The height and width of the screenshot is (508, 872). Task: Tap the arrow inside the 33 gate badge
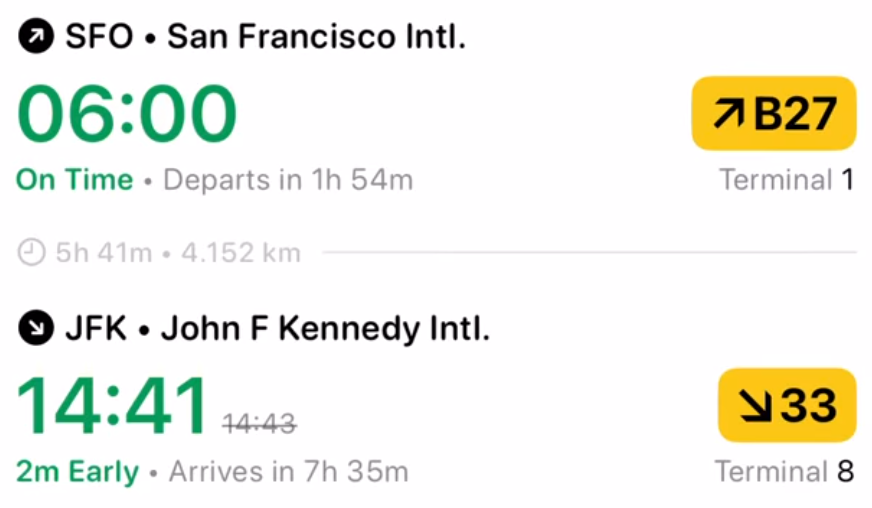752,405
